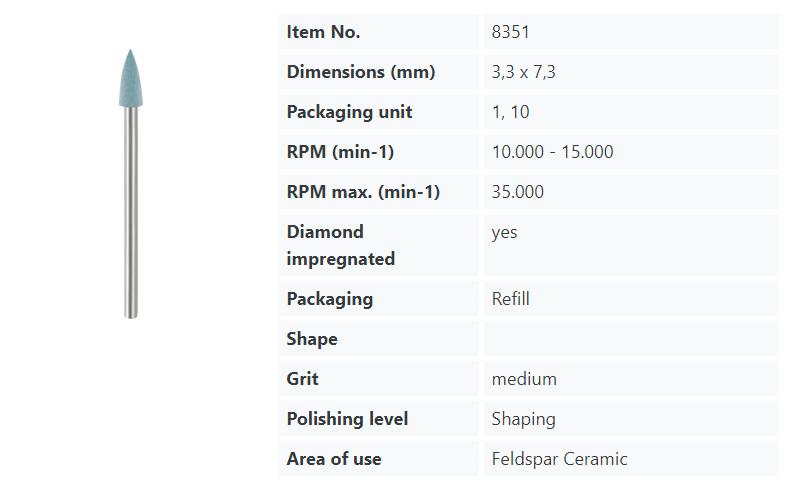Click the polishing bur product image
The image size is (788, 486).
tap(130, 183)
